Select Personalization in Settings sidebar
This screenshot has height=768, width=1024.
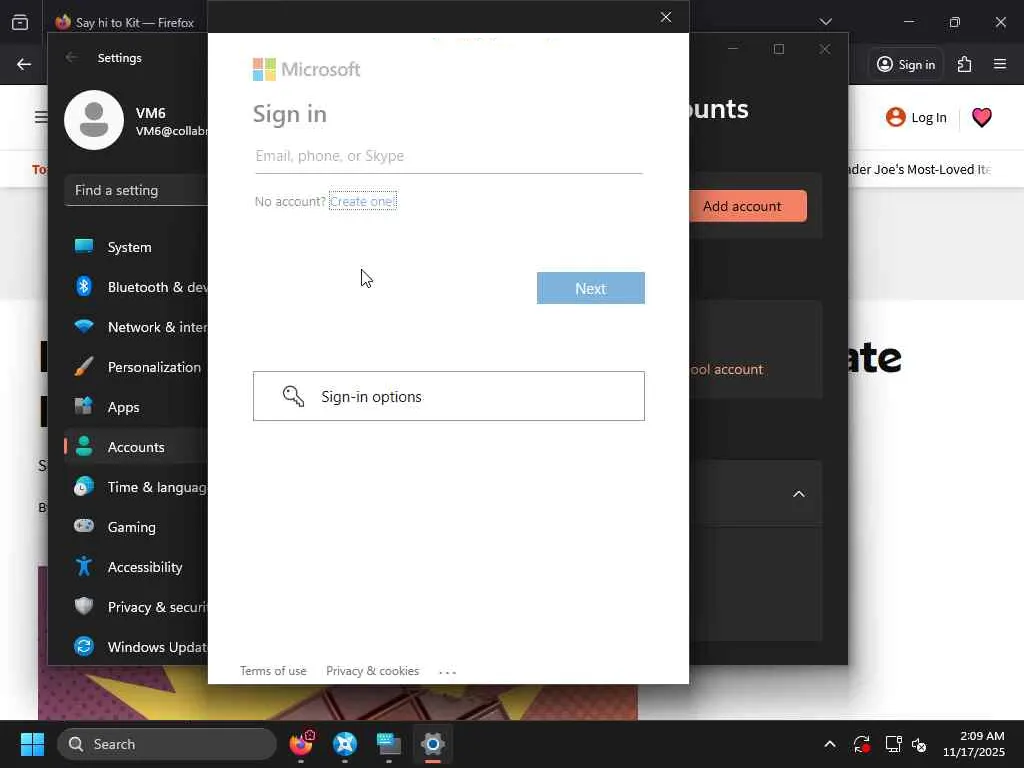click(x=136, y=367)
